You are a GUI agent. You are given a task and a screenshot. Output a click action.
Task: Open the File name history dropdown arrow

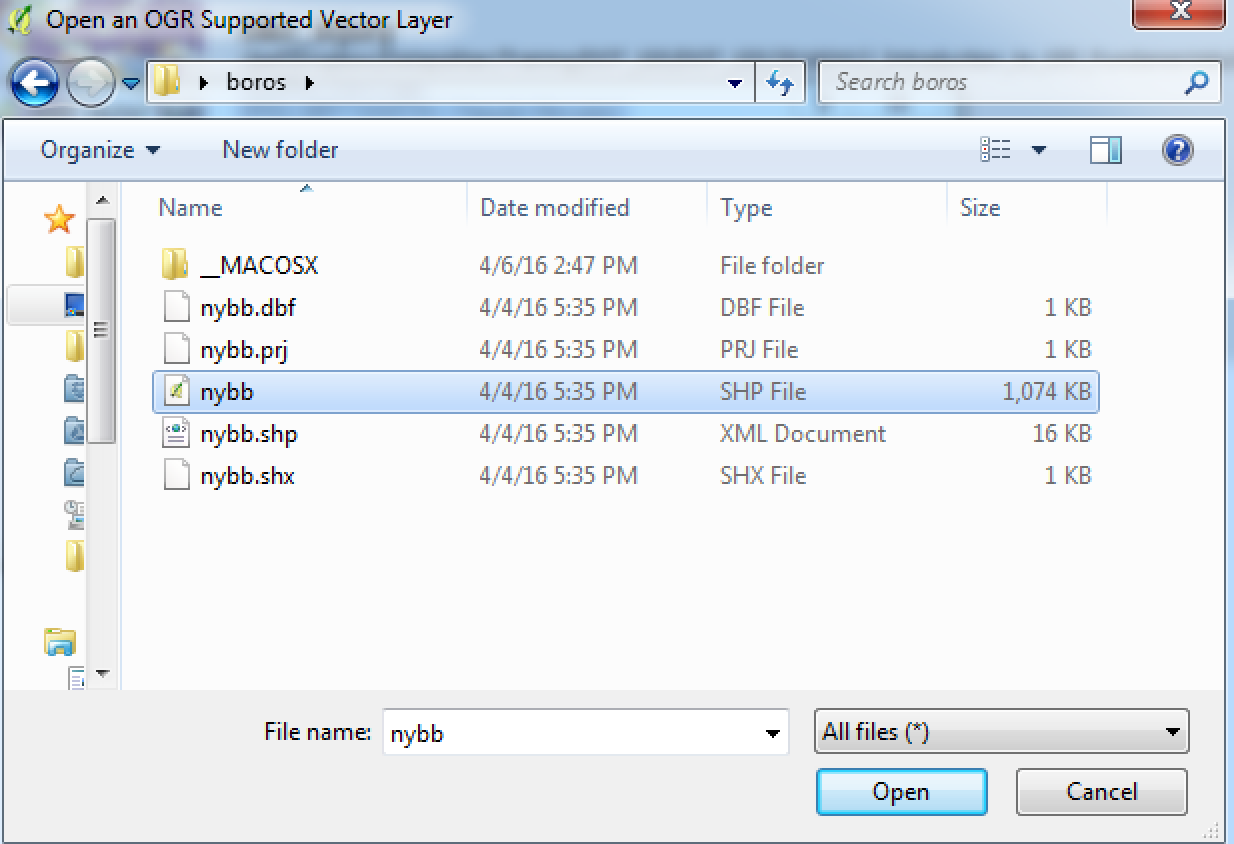772,733
